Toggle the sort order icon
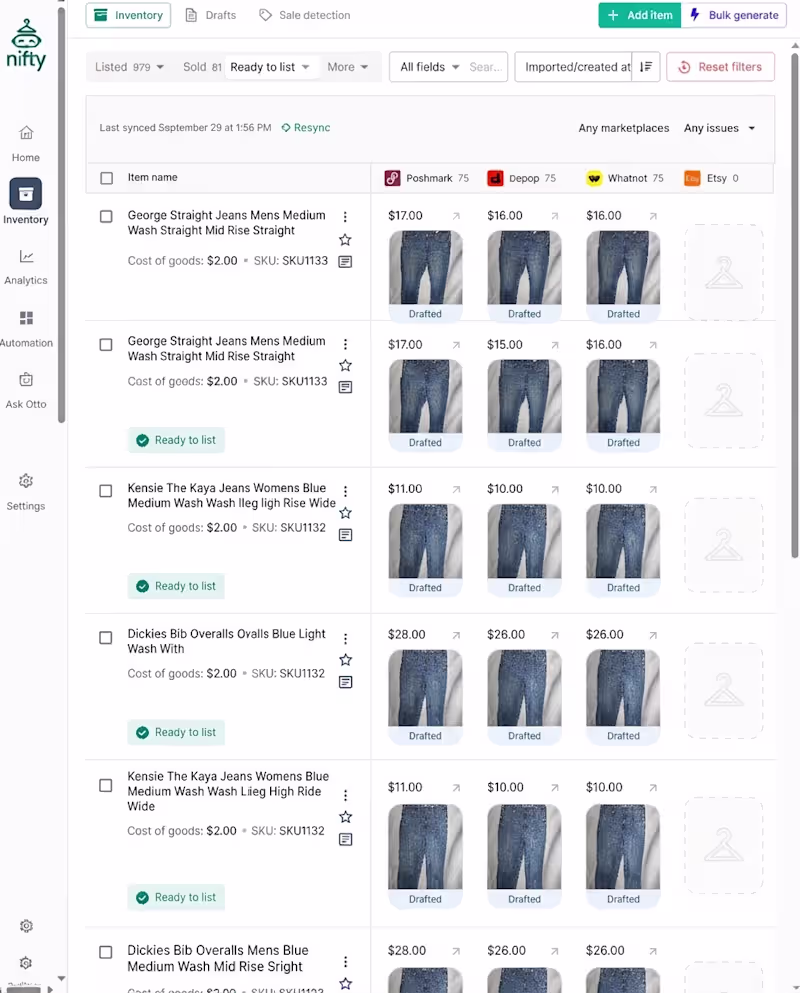This screenshot has width=800, height=993. click(645, 66)
